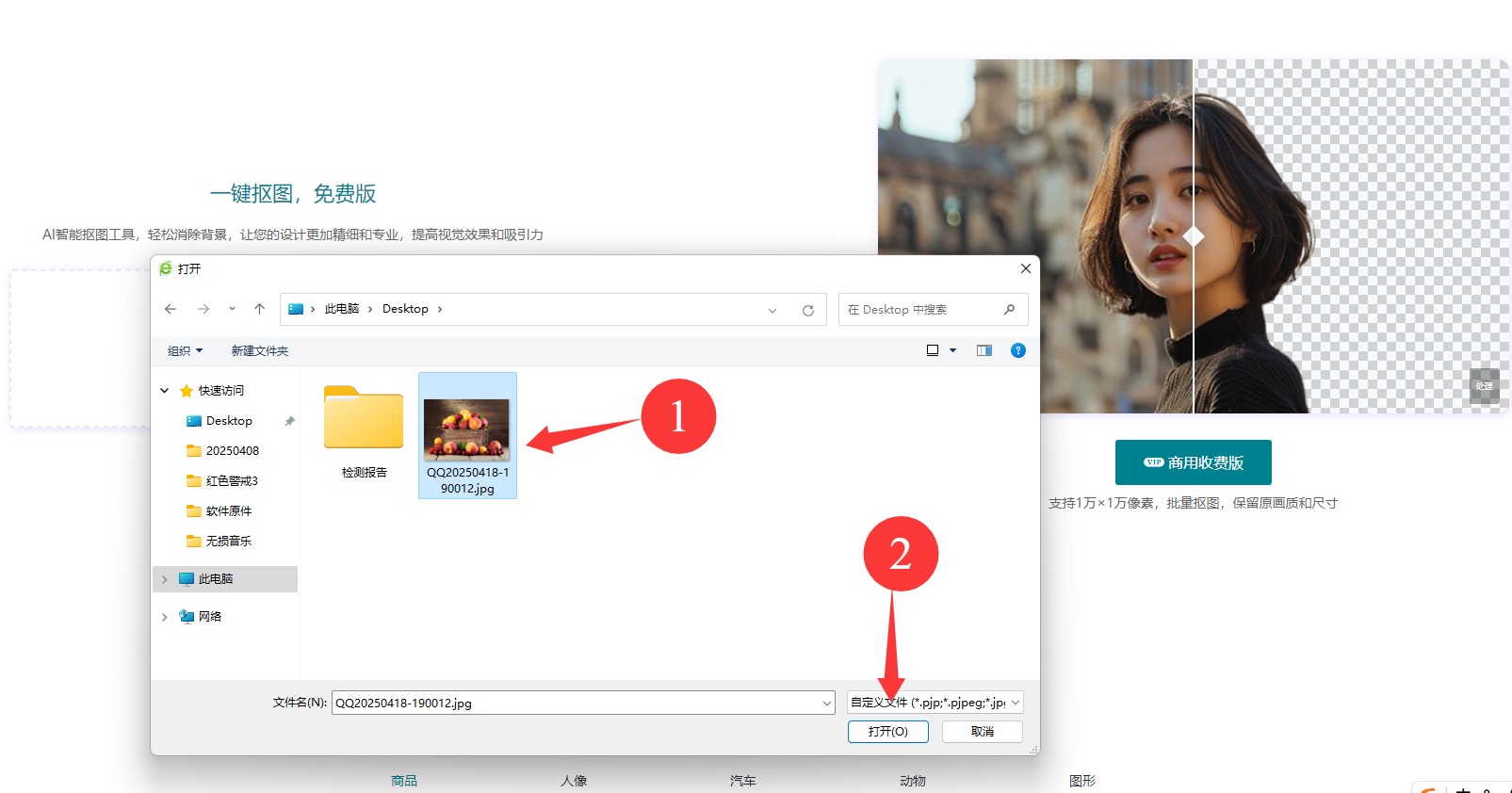This screenshot has height=793, width=1512.
Task: Click the change view layout icon
Action: [933, 350]
